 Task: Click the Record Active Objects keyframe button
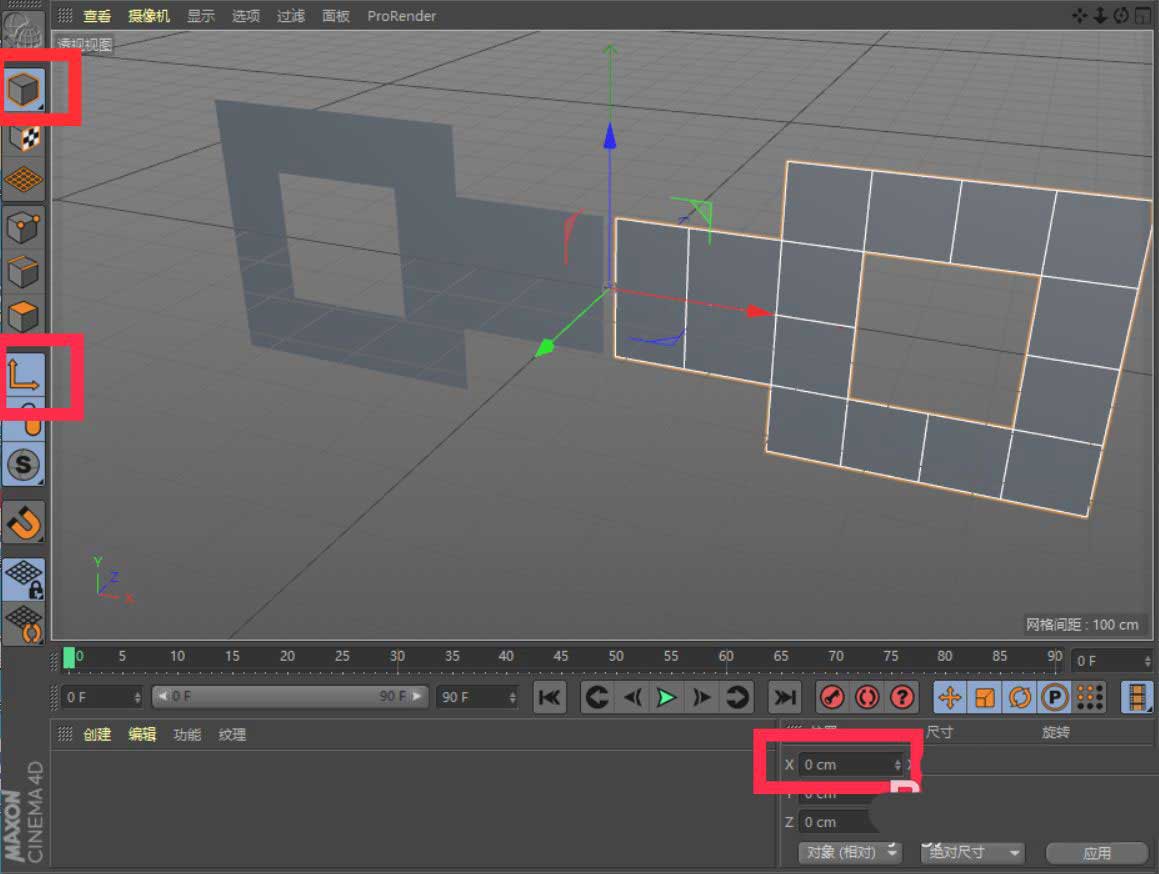pyautogui.click(x=832, y=697)
